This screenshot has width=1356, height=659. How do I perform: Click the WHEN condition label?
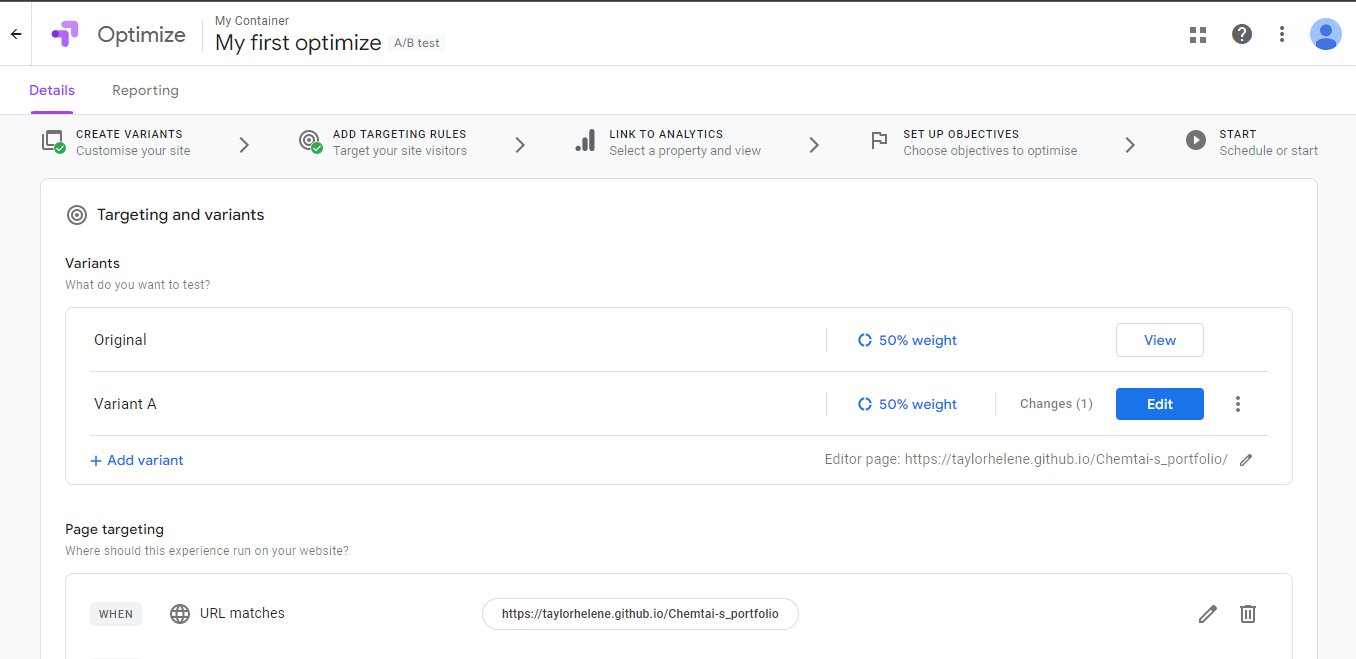point(116,614)
